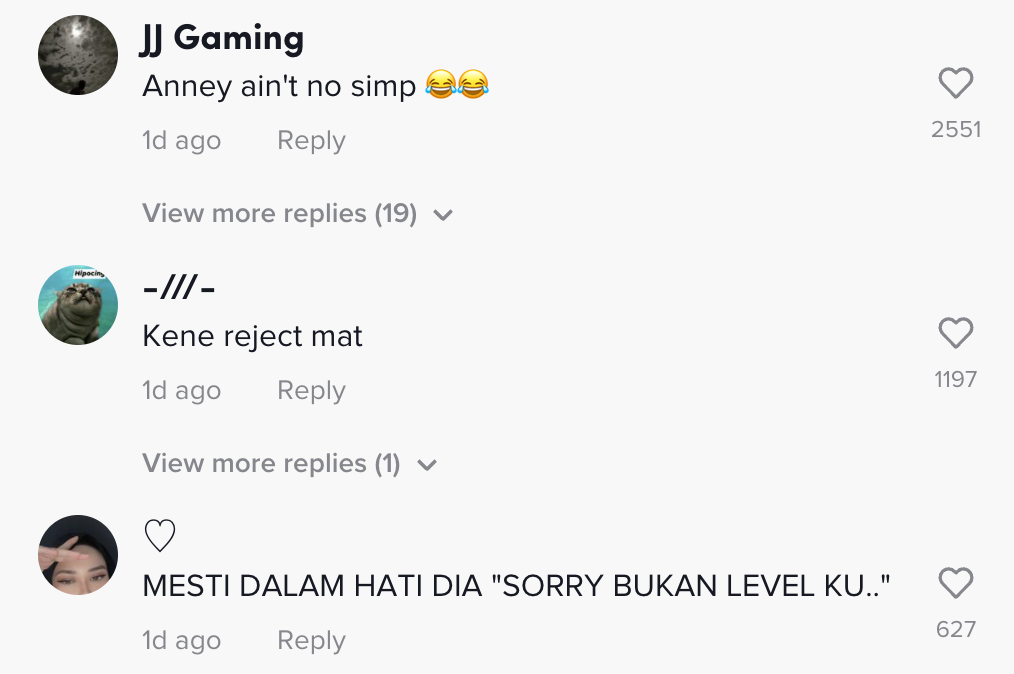
Task: Reply to the "Kene reject mat" comment
Action: click(x=311, y=390)
